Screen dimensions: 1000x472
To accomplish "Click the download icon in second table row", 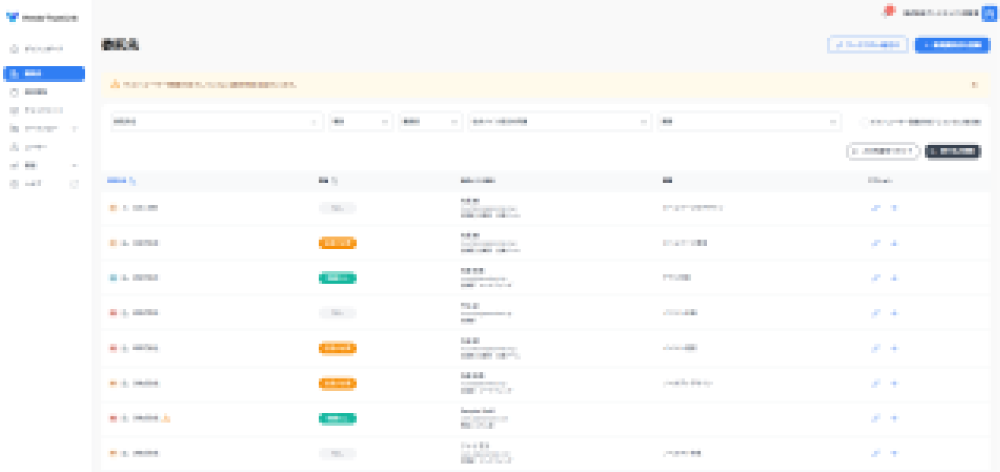I will (x=894, y=243).
